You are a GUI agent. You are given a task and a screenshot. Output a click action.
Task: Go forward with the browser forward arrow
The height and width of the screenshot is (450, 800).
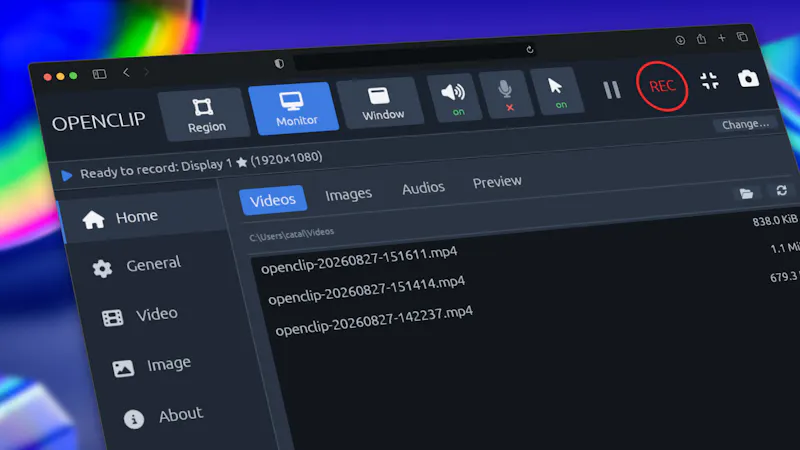(146, 72)
